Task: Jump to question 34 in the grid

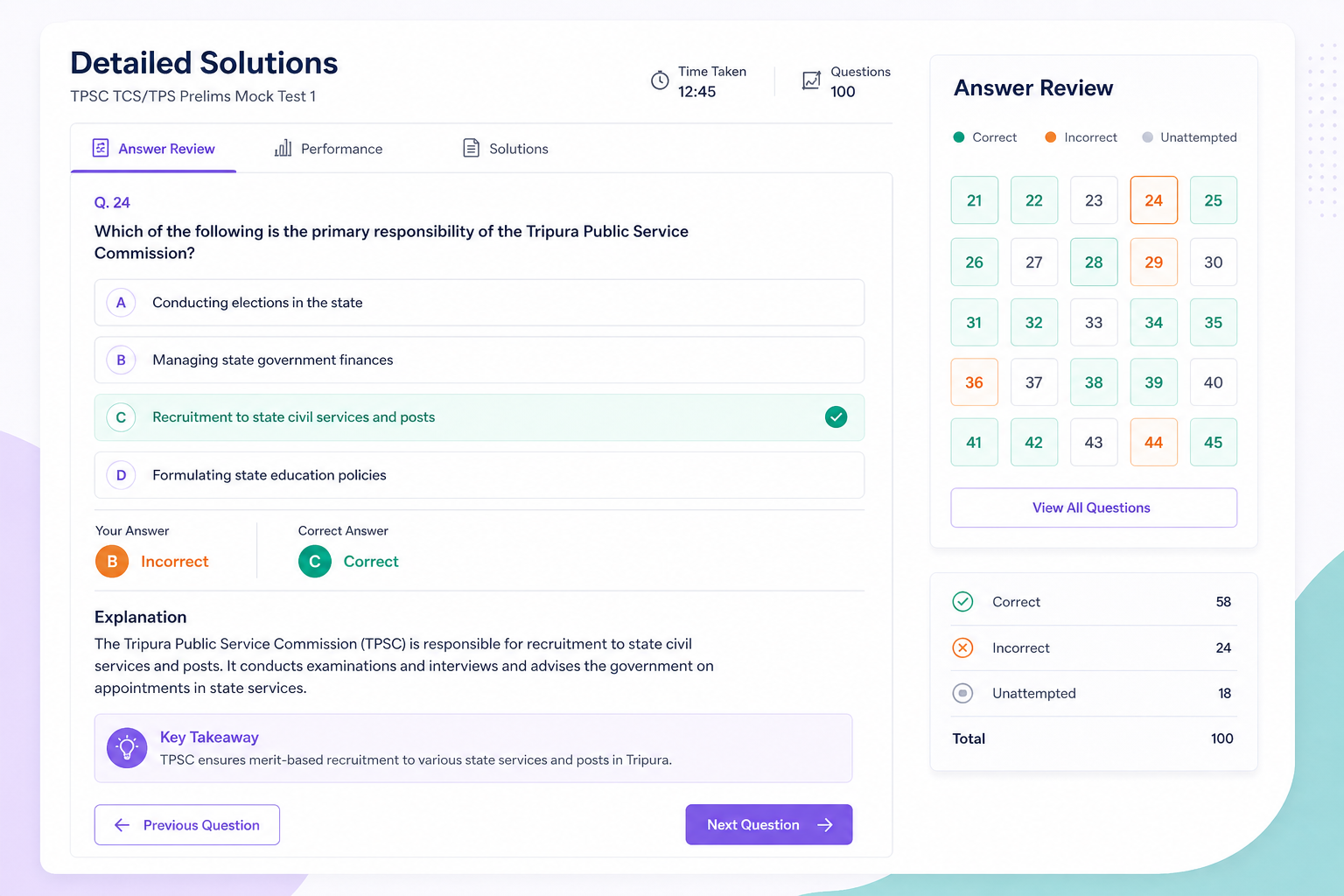Action: 1154,323
